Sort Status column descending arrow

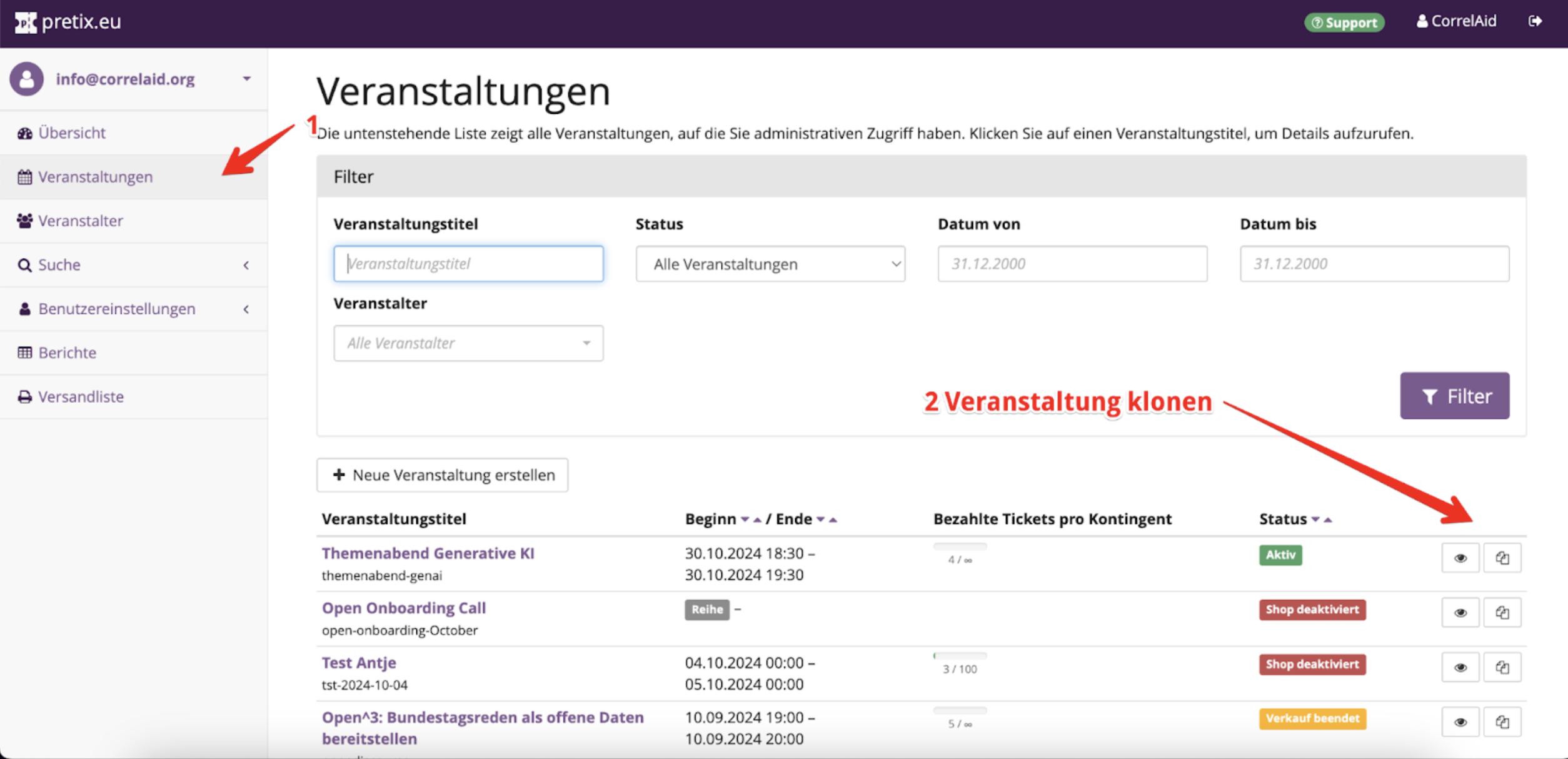(x=1315, y=520)
